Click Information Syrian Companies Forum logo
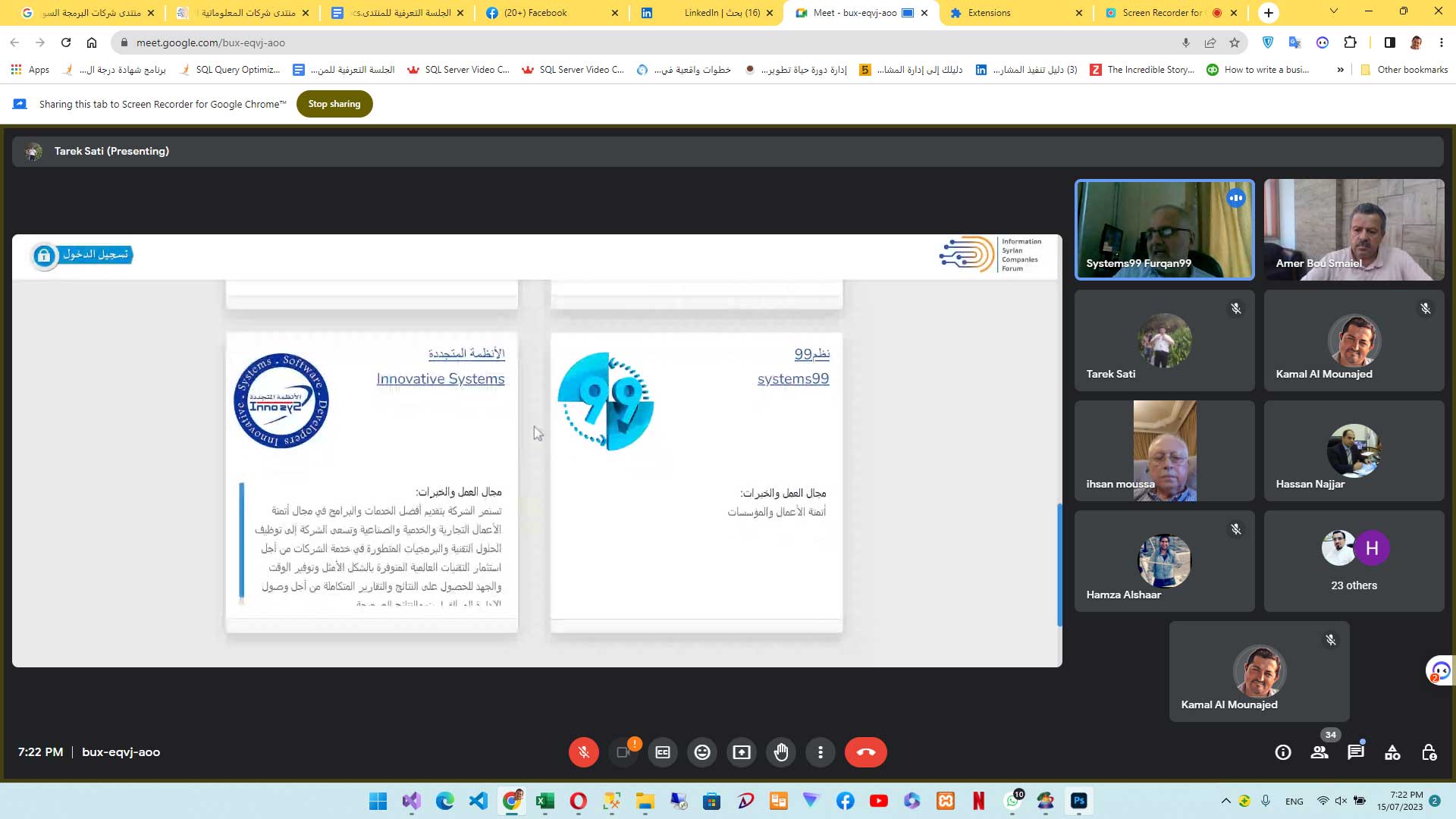The width and height of the screenshot is (1456, 819). click(x=990, y=255)
